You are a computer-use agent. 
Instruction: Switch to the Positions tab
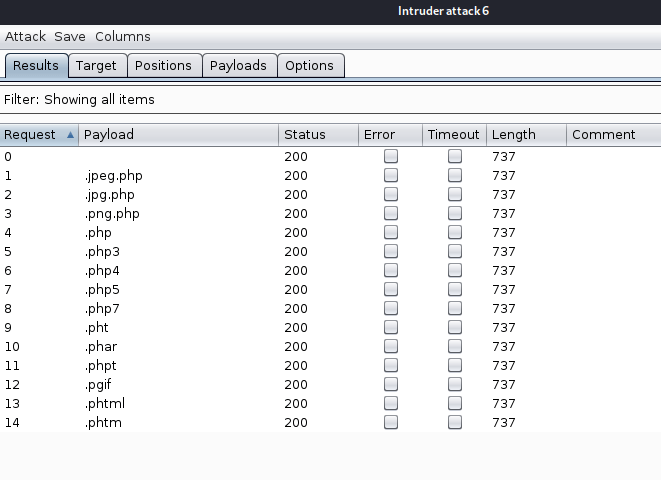tap(163, 66)
